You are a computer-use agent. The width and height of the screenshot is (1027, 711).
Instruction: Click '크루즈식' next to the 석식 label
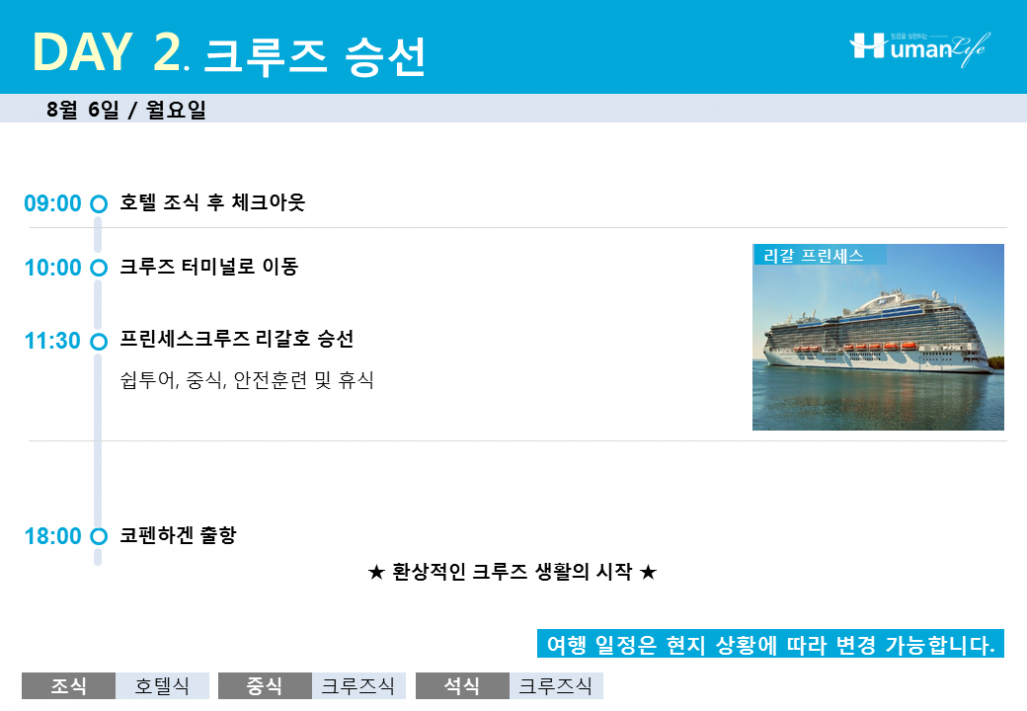pyautogui.click(x=556, y=685)
